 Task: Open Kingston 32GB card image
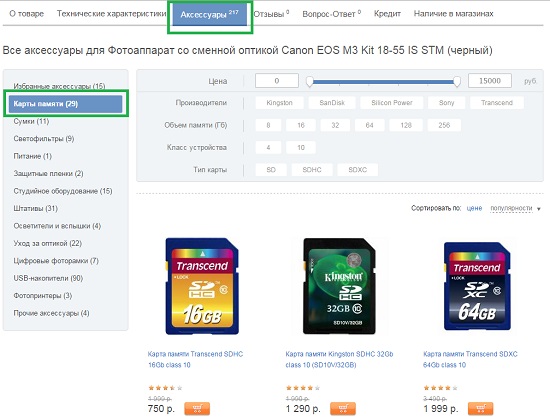click(340, 286)
